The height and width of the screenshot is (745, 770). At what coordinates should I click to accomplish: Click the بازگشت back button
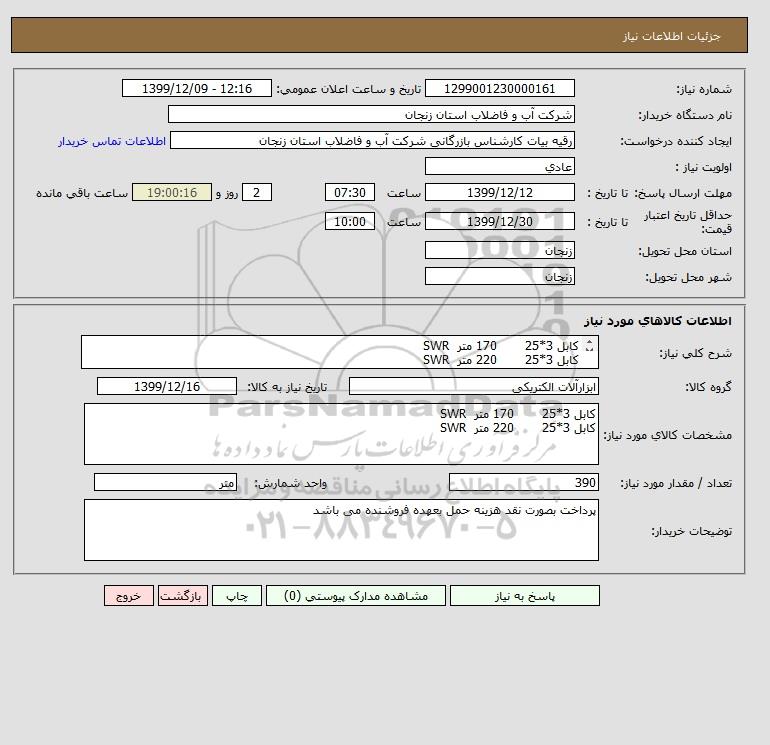[183, 595]
